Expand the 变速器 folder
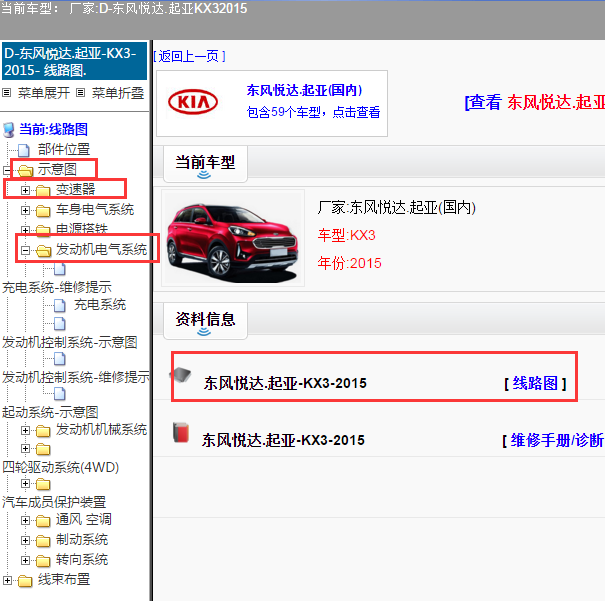Viewport: 605px width, 601px height. pyautogui.click(x=25, y=190)
